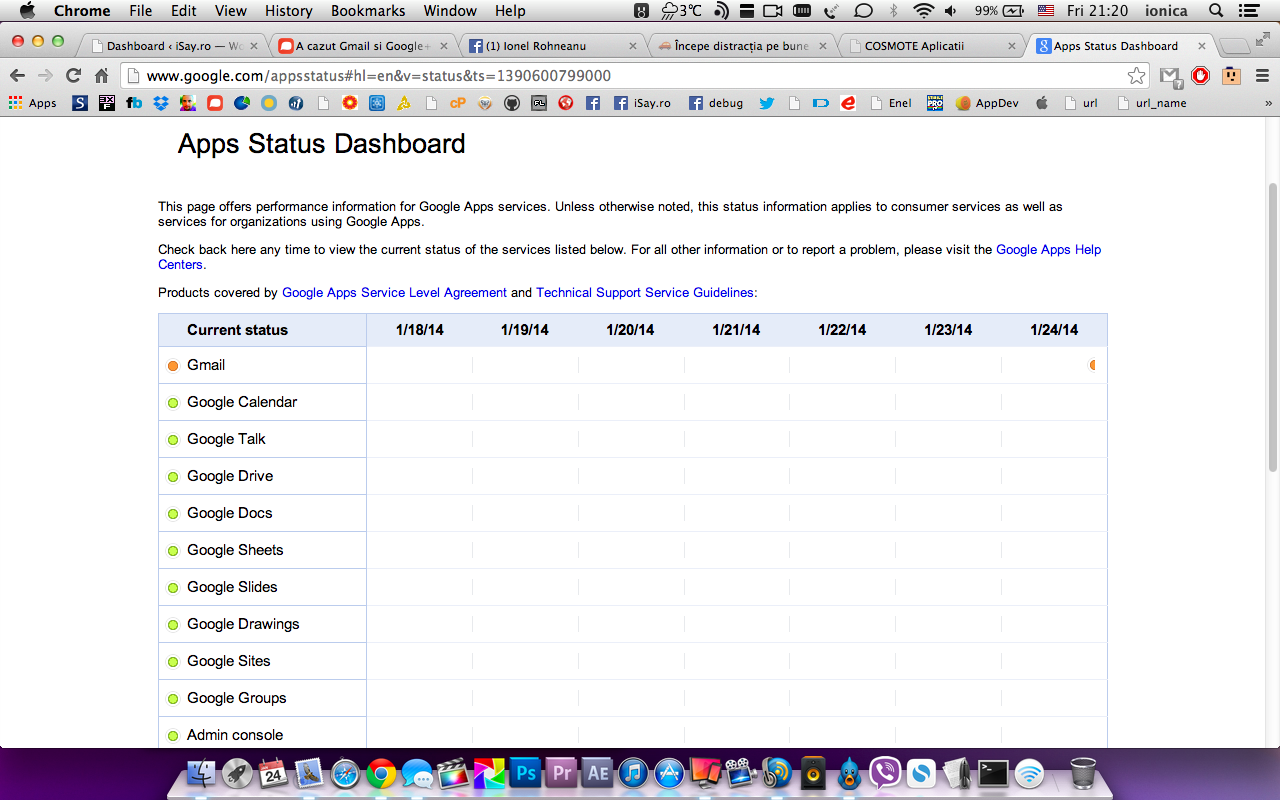Click the GitHub bookmark icon
1280x800 pixels.
(512, 103)
